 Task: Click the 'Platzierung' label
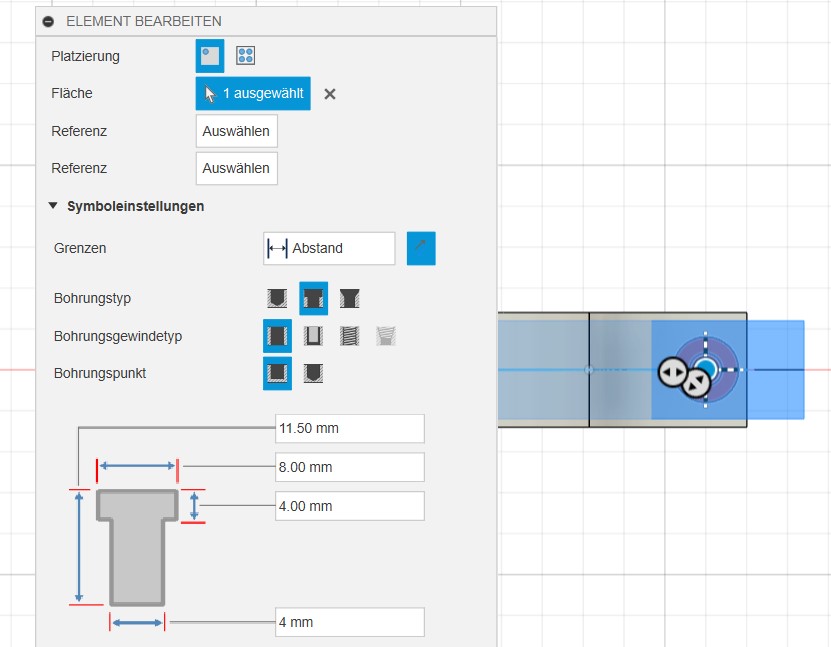(85, 56)
